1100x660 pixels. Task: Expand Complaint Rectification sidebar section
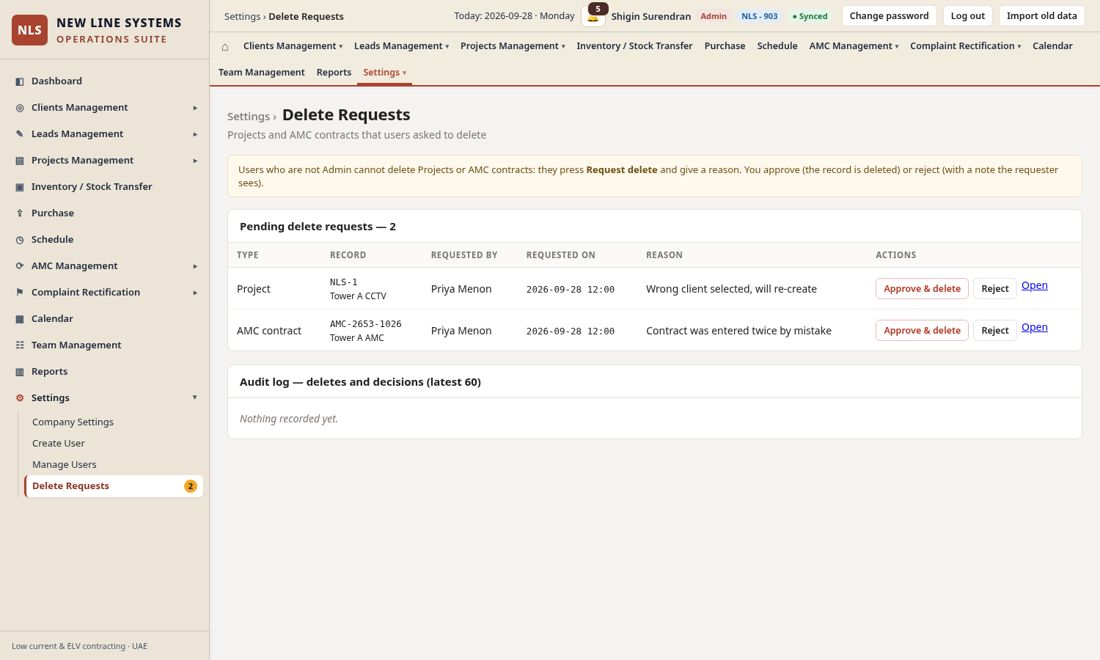pyautogui.click(x=195, y=292)
